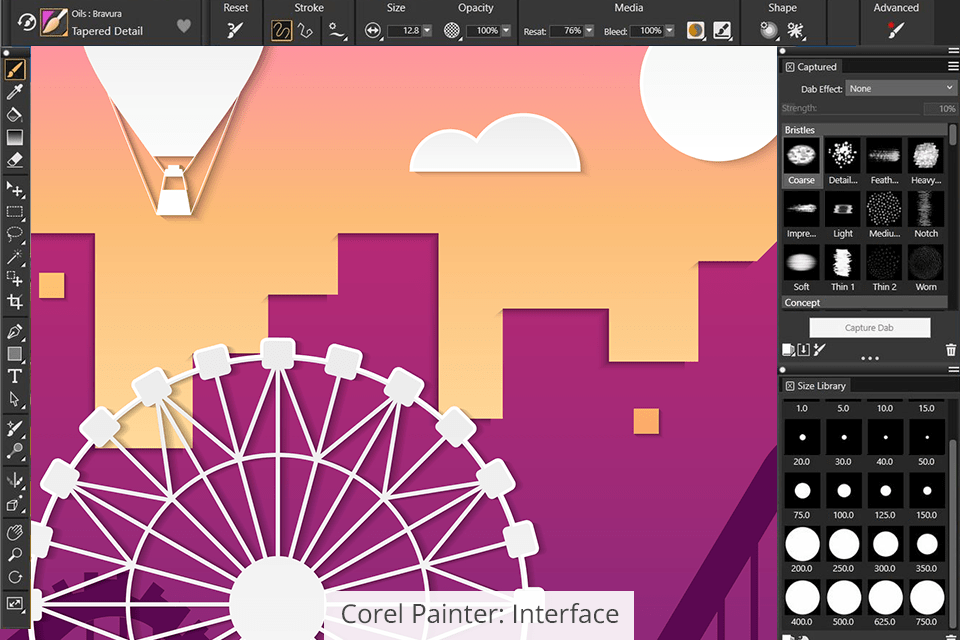
Task: Select the Dropper tool
Action: coord(15,92)
